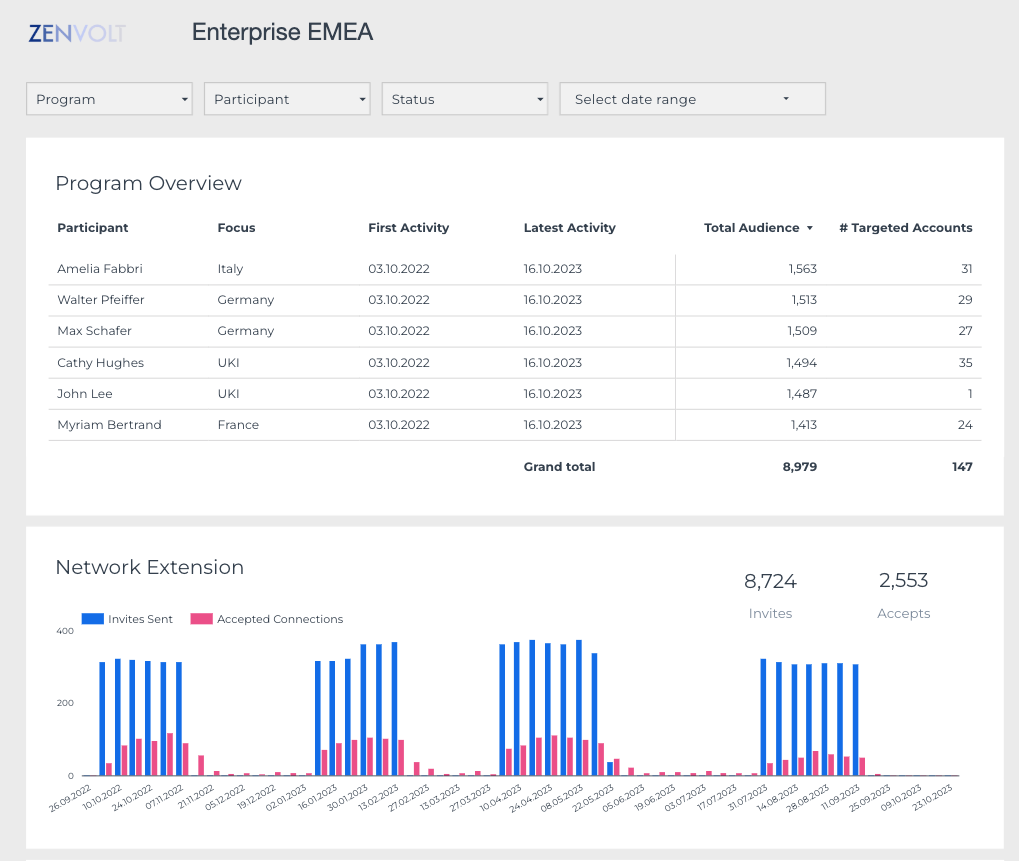
Task: Click the Participant filter caret icon
Action: coord(361,99)
